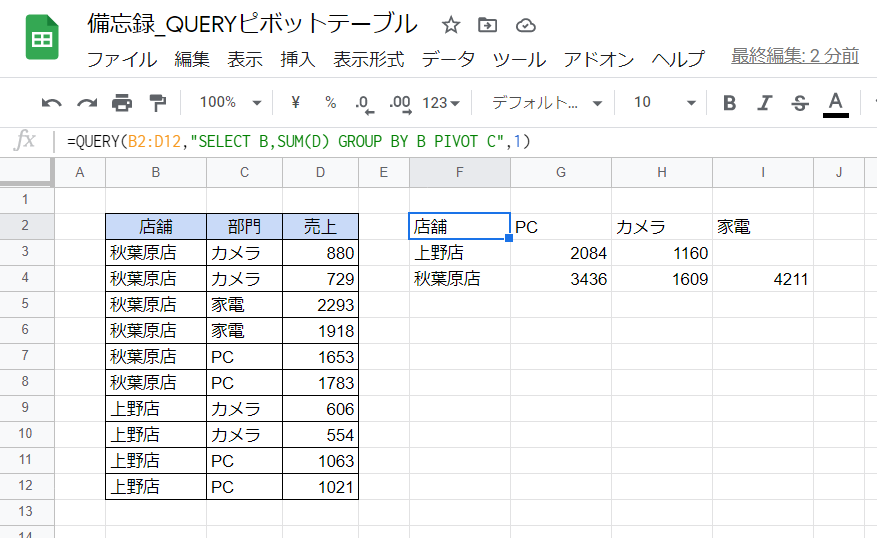Select row 2 header
The height and width of the screenshot is (538, 877).
tap(25, 226)
